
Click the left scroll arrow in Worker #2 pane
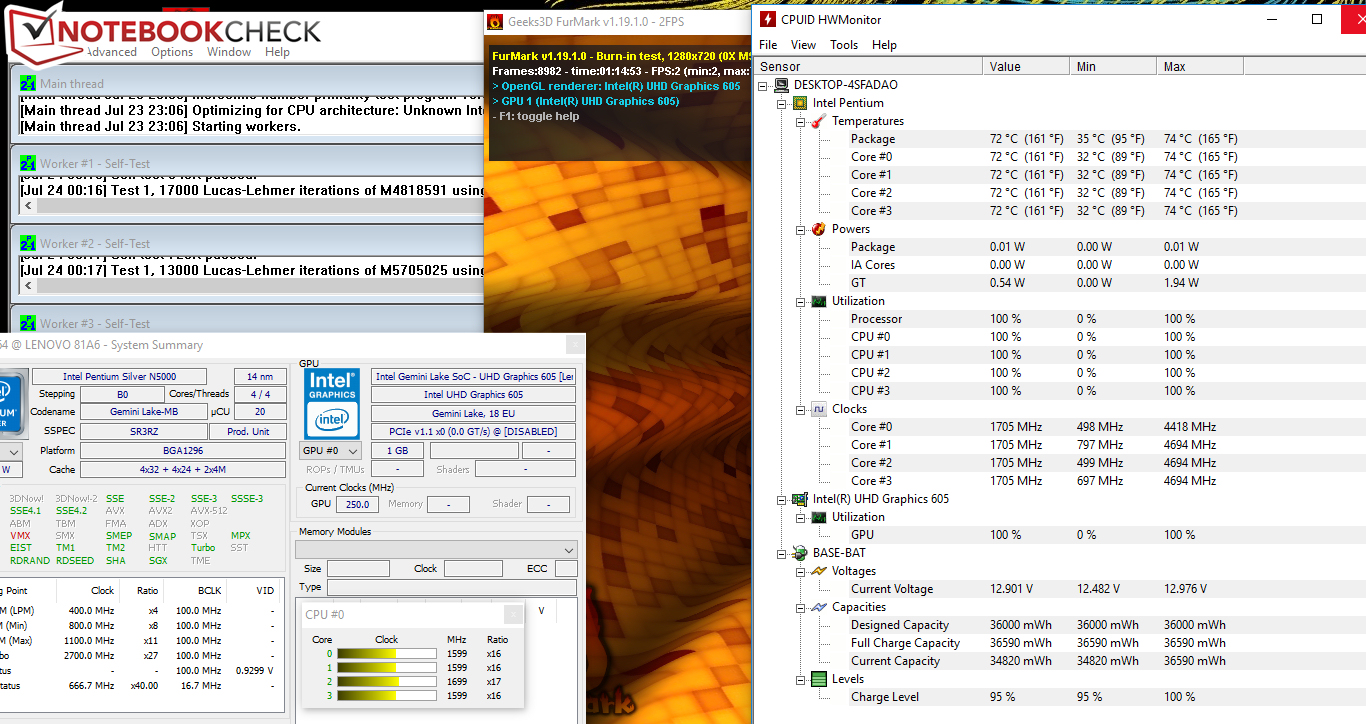click(28, 286)
